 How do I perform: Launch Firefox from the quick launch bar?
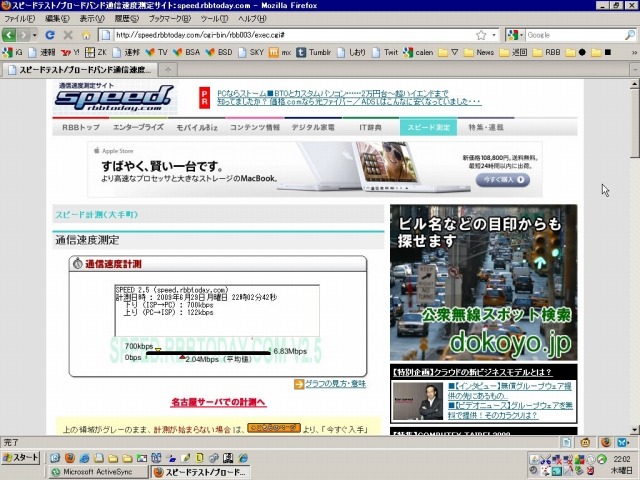tap(70, 458)
